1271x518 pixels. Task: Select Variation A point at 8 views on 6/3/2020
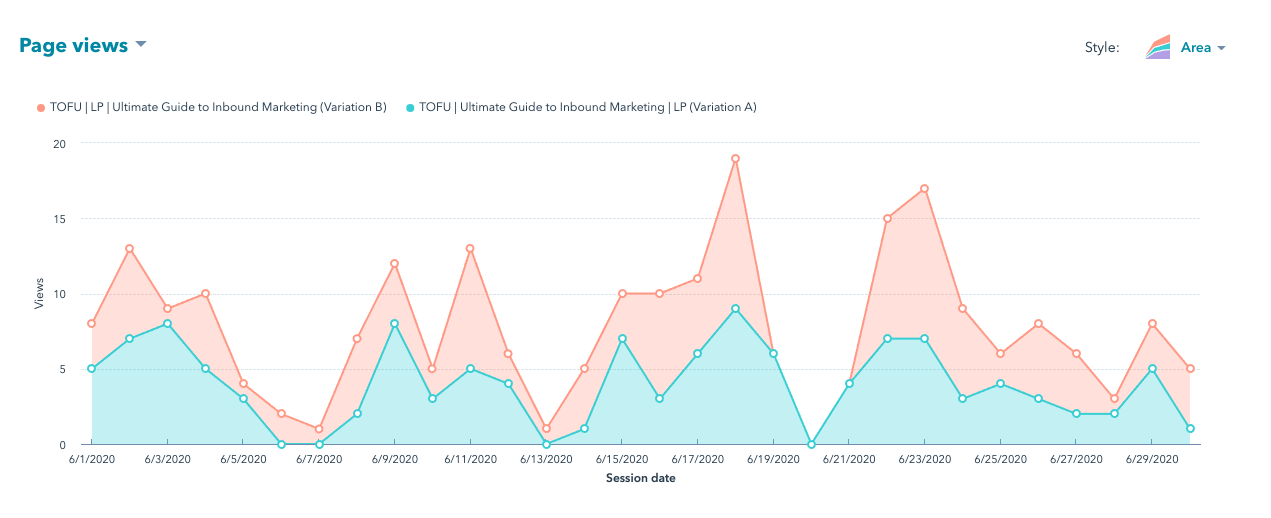[167, 324]
